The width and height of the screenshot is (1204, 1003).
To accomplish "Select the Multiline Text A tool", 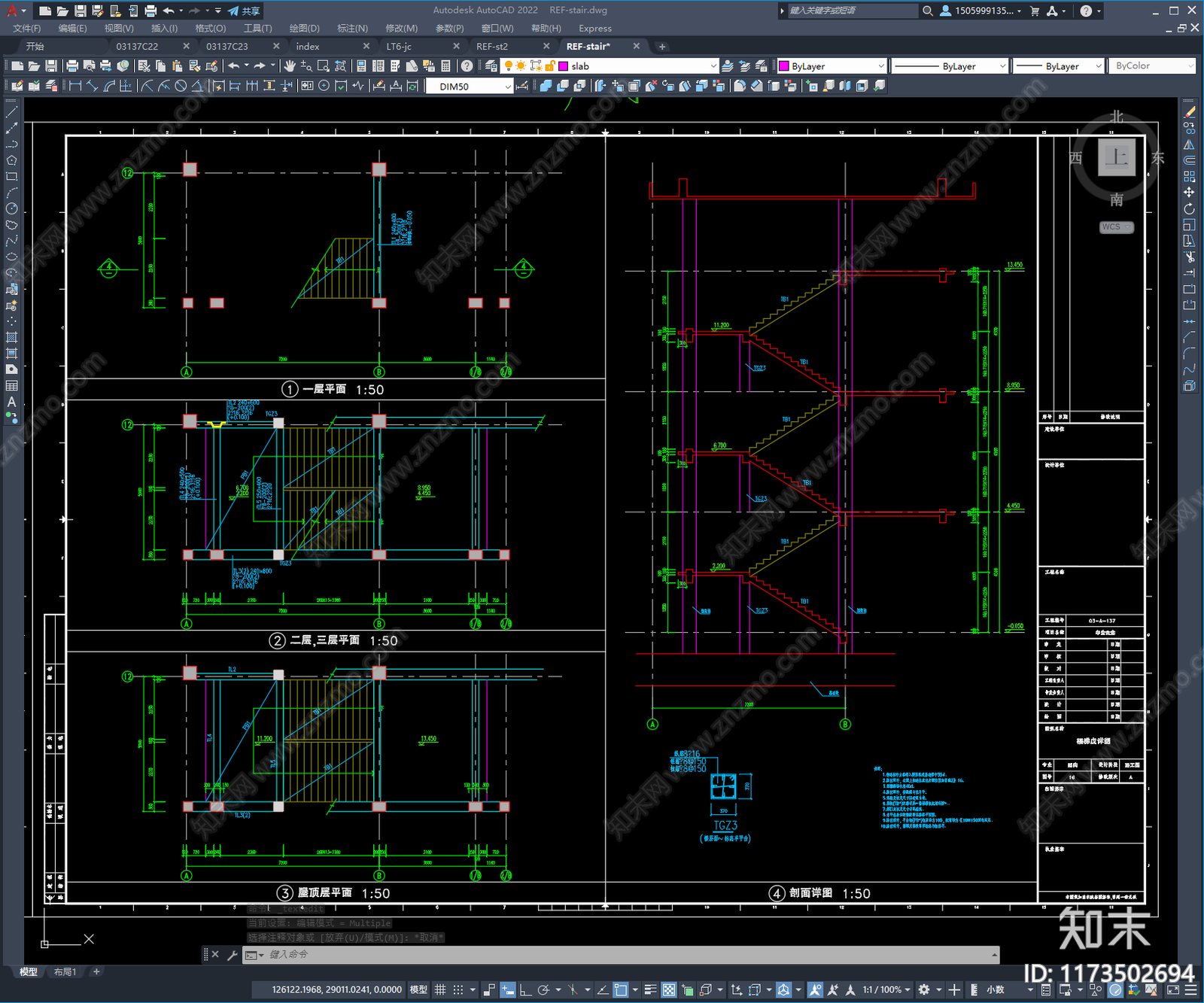I will pyautogui.click(x=11, y=402).
